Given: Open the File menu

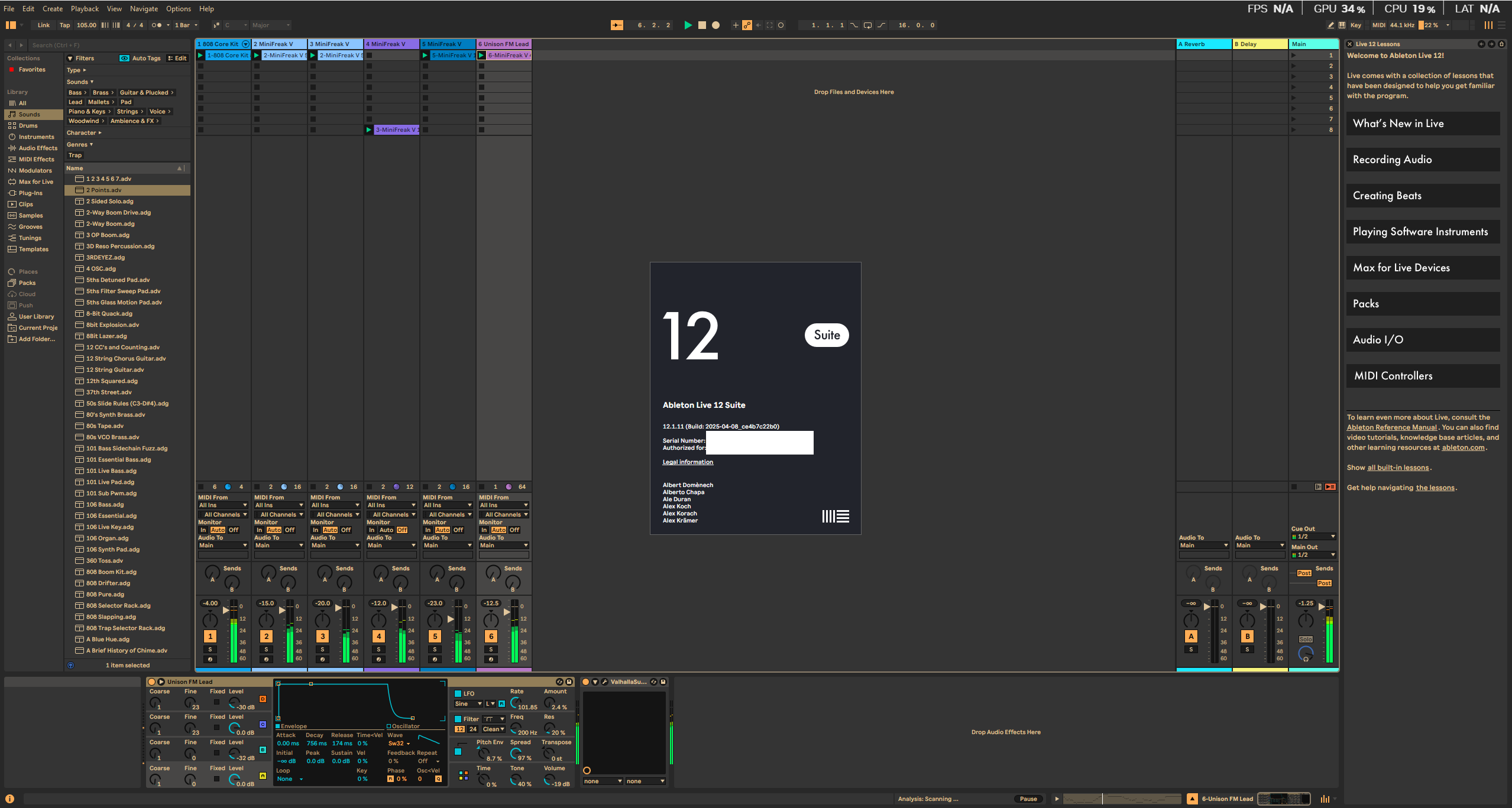Looking at the screenshot, I should click(x=9, y=9).
